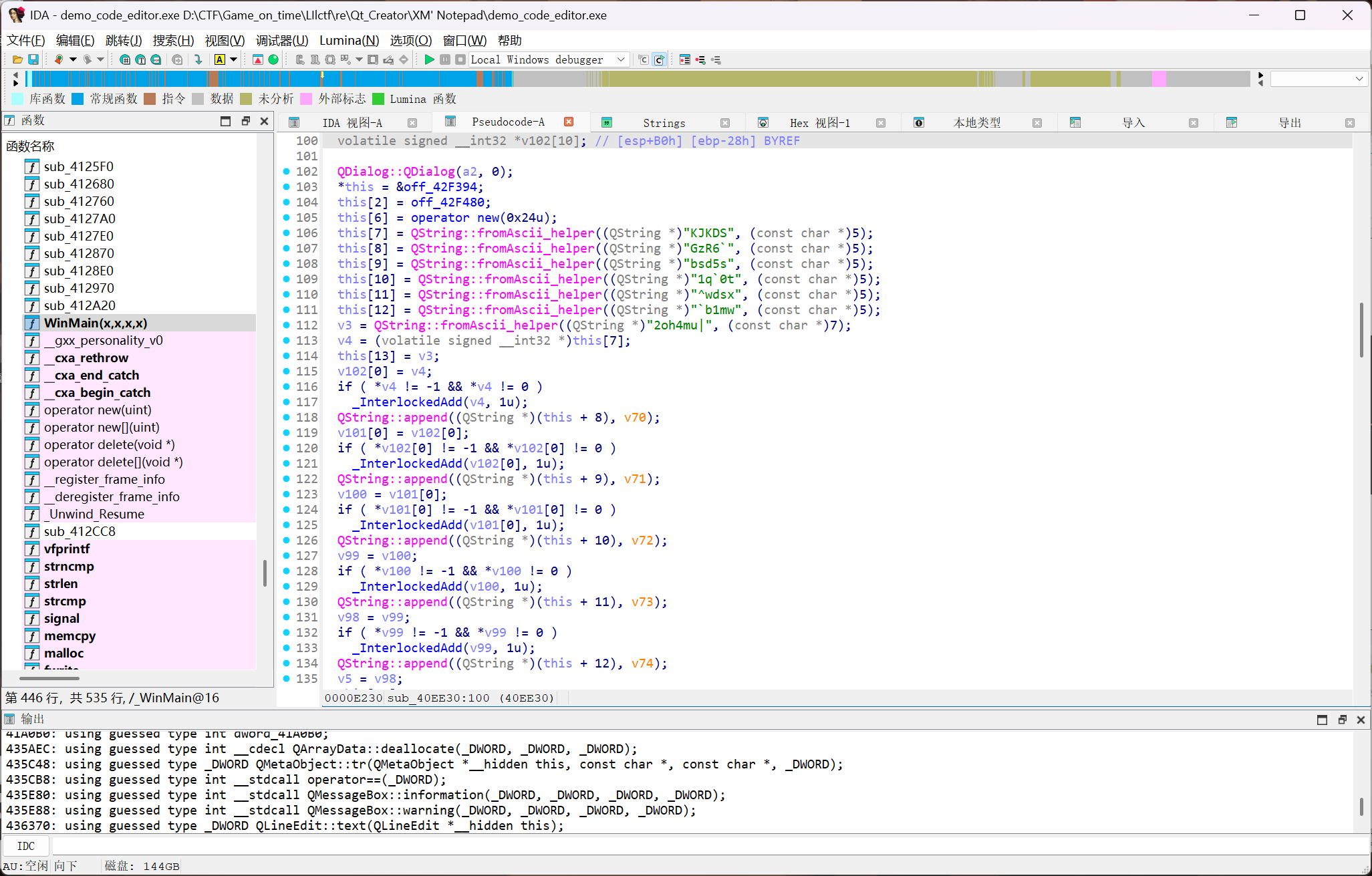This screenshot has height=876, width=1372.
Task: Start the debugger with the green play button
Action: (x=429, y=59)
